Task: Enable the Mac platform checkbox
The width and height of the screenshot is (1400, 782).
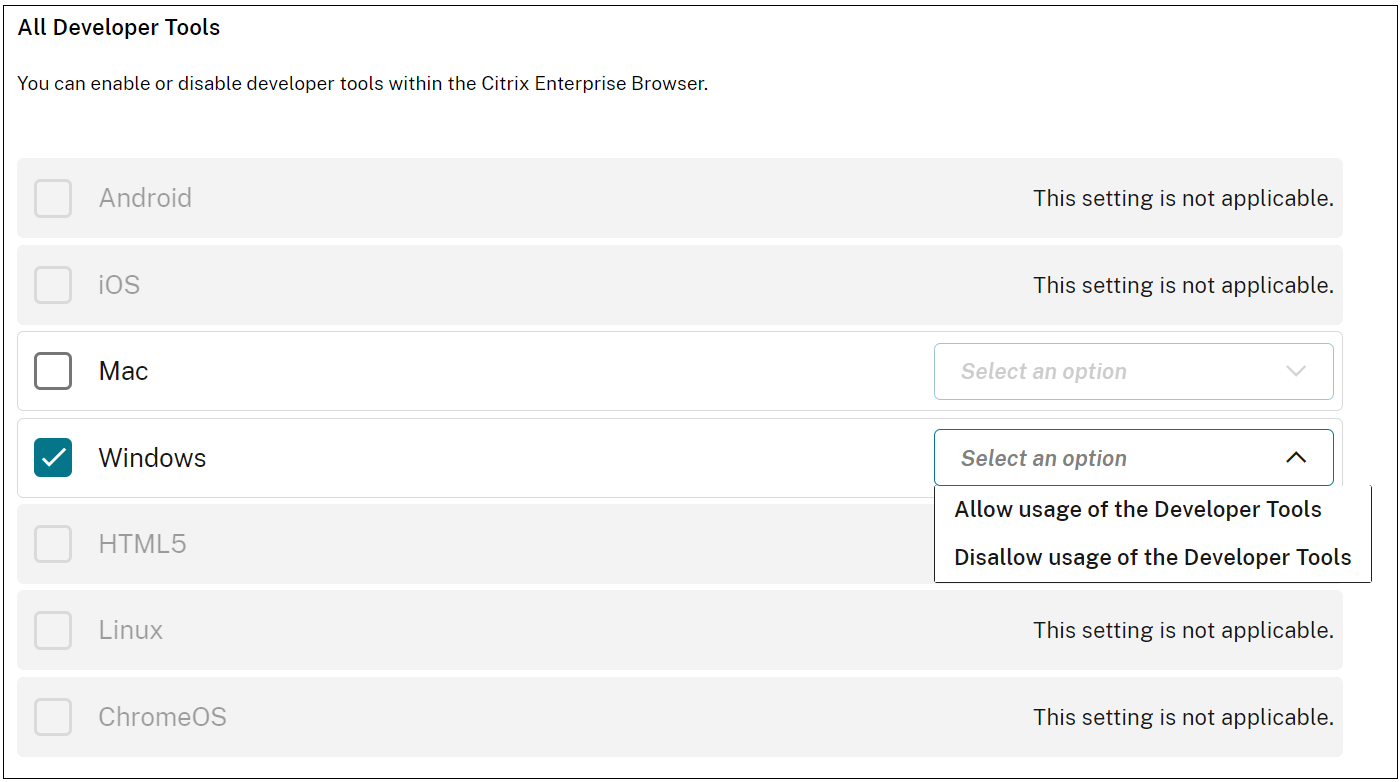Action: click(53, 371)
